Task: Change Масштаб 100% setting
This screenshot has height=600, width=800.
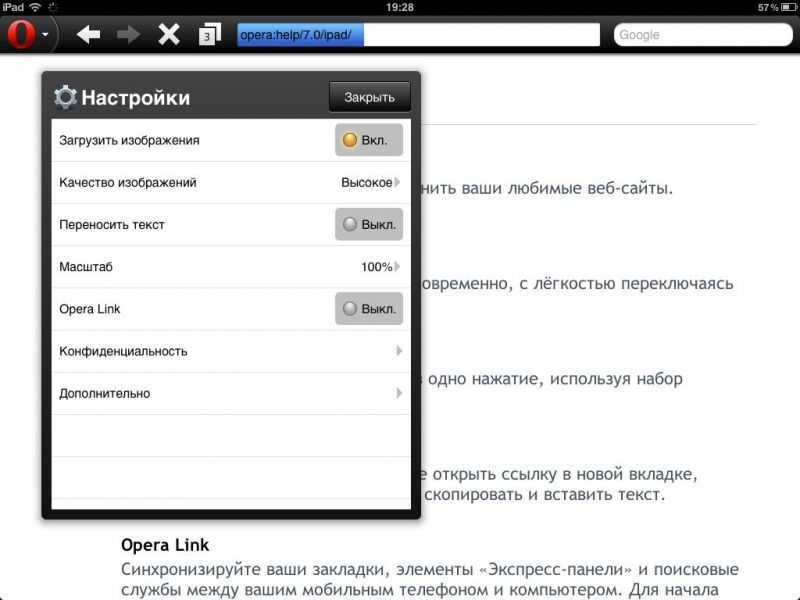Action: [x=380, y=267]
